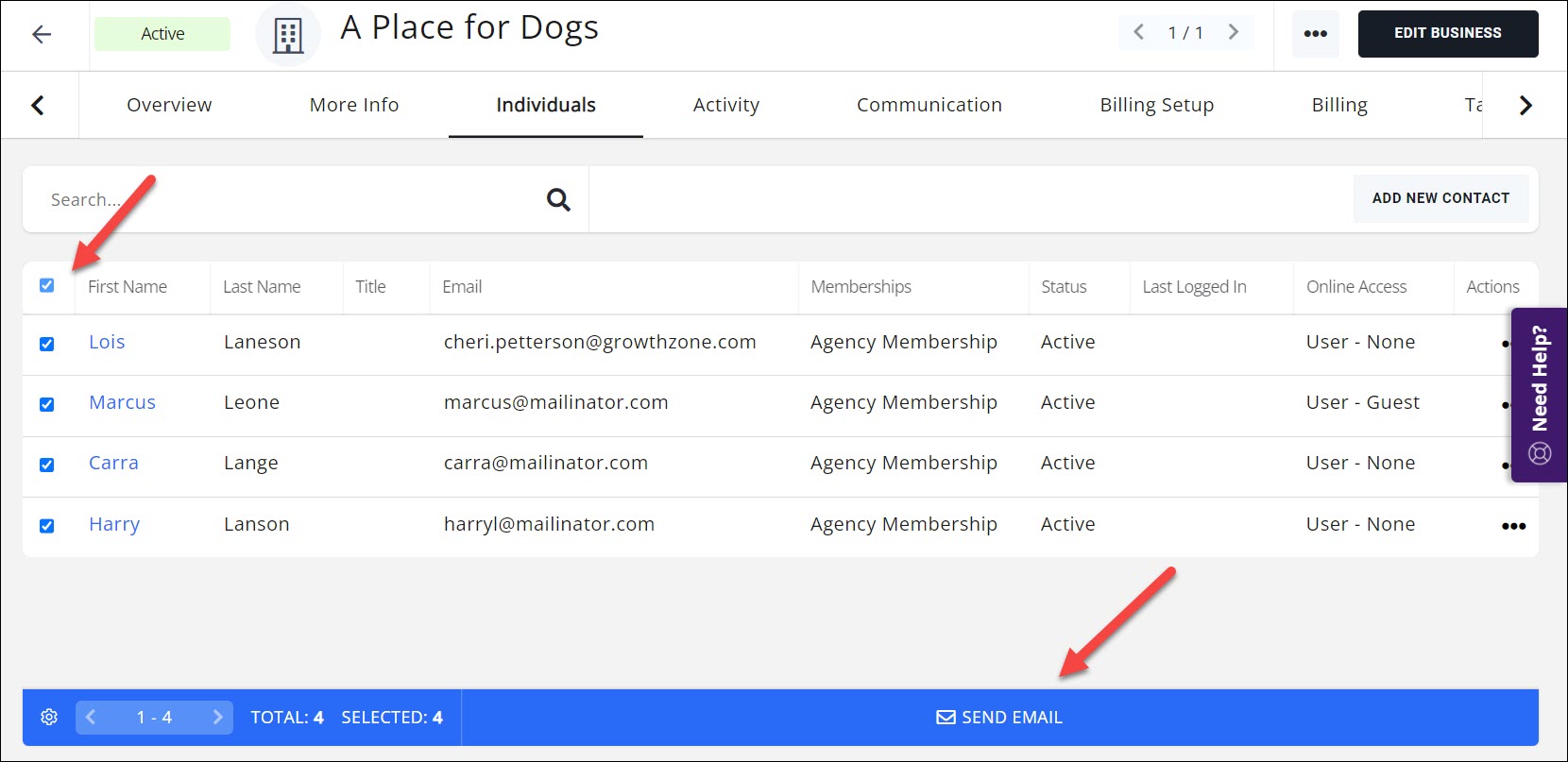Go to next business record arrow
This screenshot has height=762, width=1568.
pyautogui.click(x=1233, y=32)
